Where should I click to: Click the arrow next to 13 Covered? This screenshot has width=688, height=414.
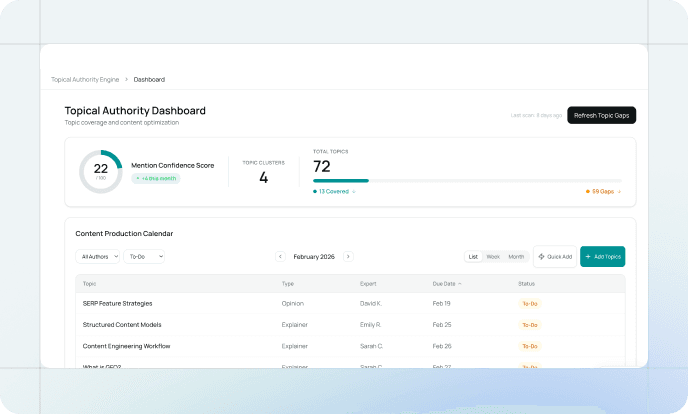click(x=354, y=191)
